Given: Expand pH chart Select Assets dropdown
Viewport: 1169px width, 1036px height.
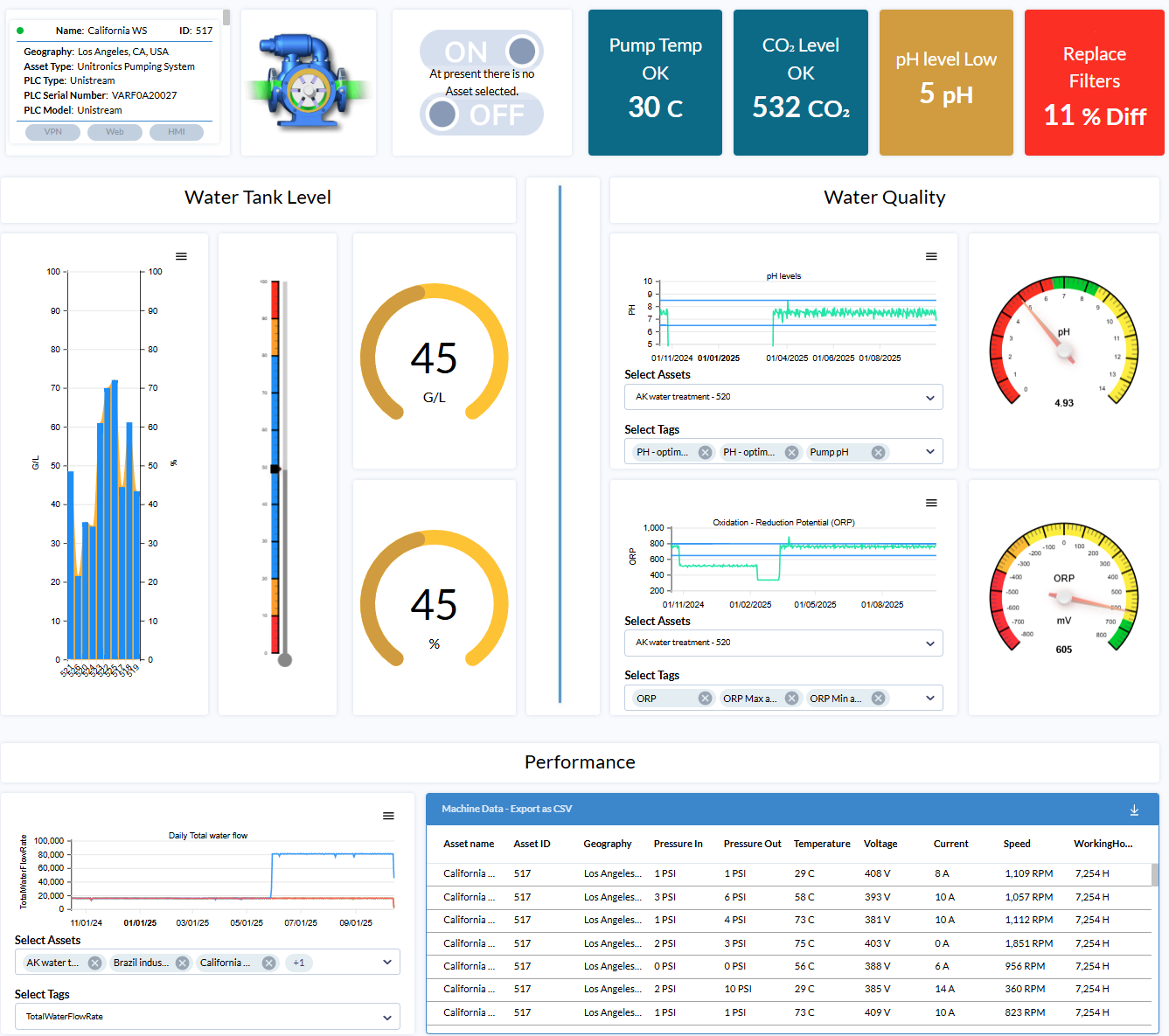Looking at the screenshot, I should point(929,398).
